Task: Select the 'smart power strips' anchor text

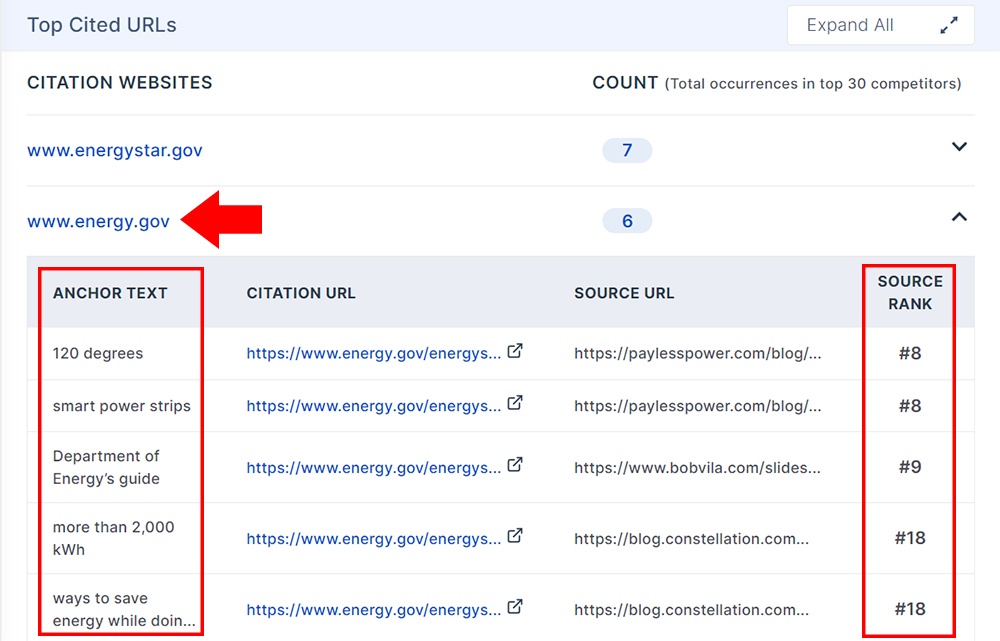Action: 122,406
